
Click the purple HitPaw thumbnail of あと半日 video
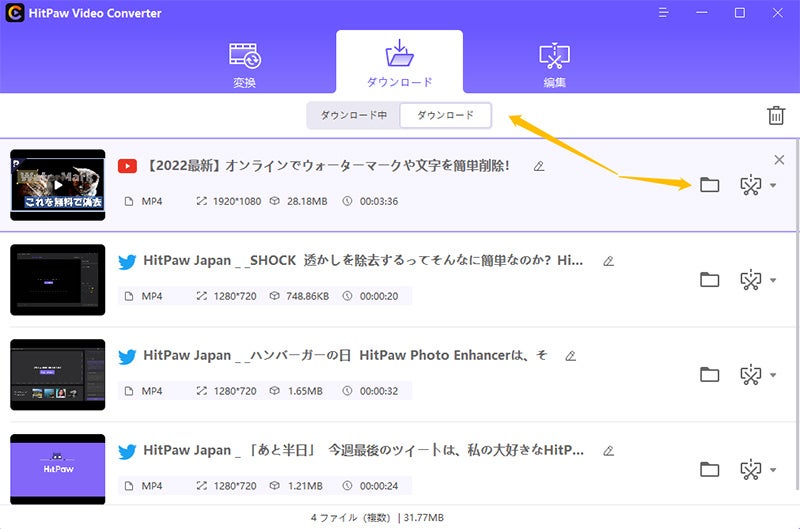point(58,469)
